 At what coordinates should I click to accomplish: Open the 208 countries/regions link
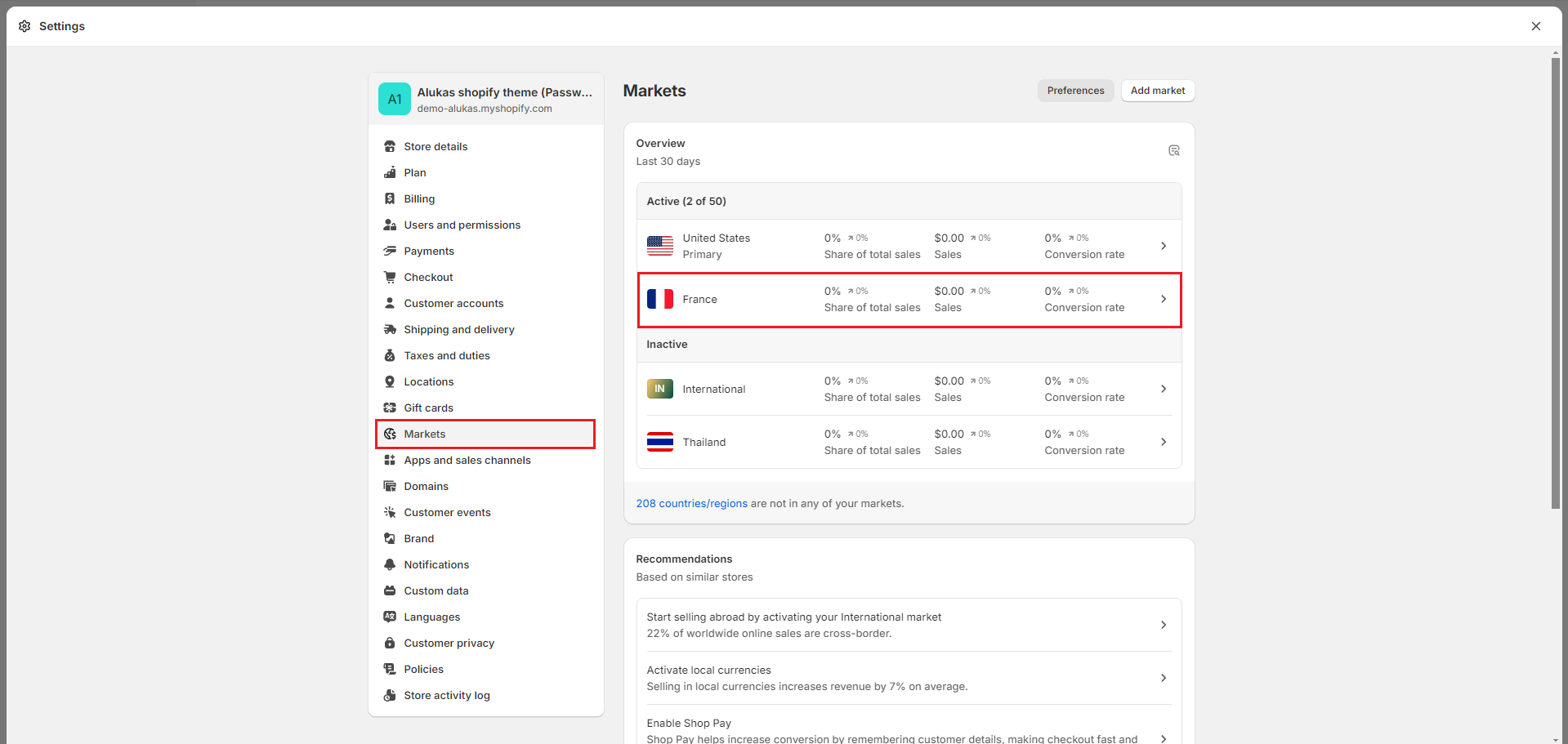tap(691, 504)
